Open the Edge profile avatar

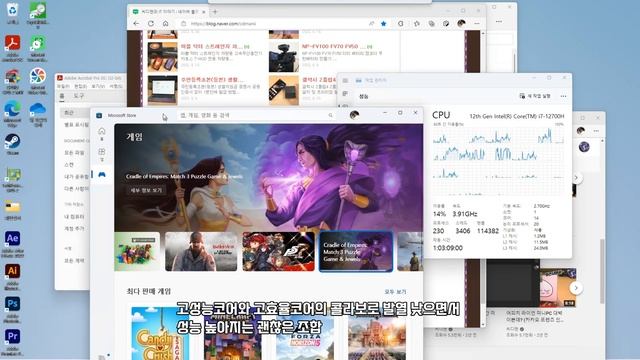coord(461,23)
